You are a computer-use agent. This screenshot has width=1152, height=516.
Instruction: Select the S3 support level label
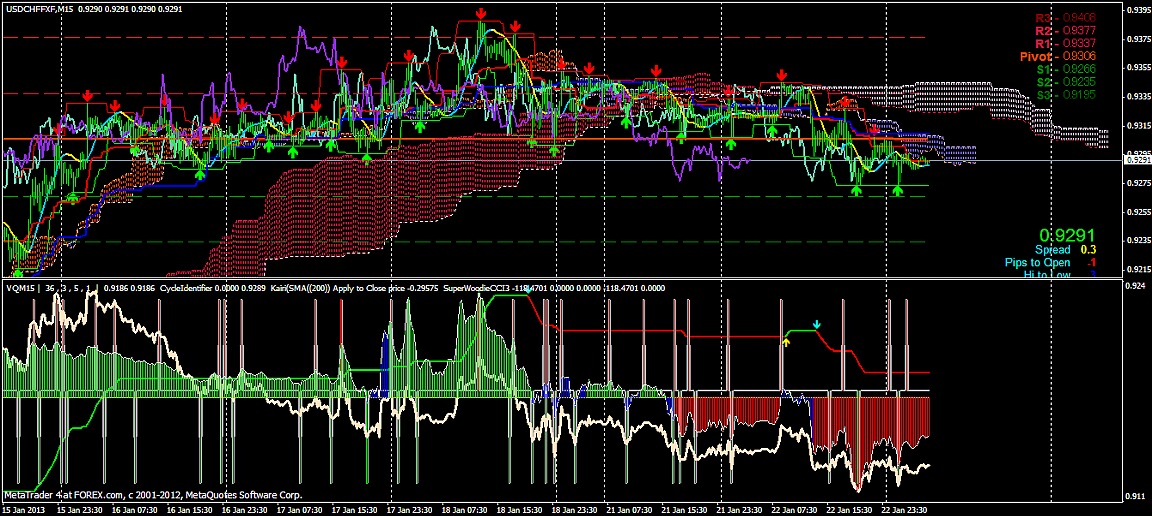pyautogui.click(x=1065, y=95)
